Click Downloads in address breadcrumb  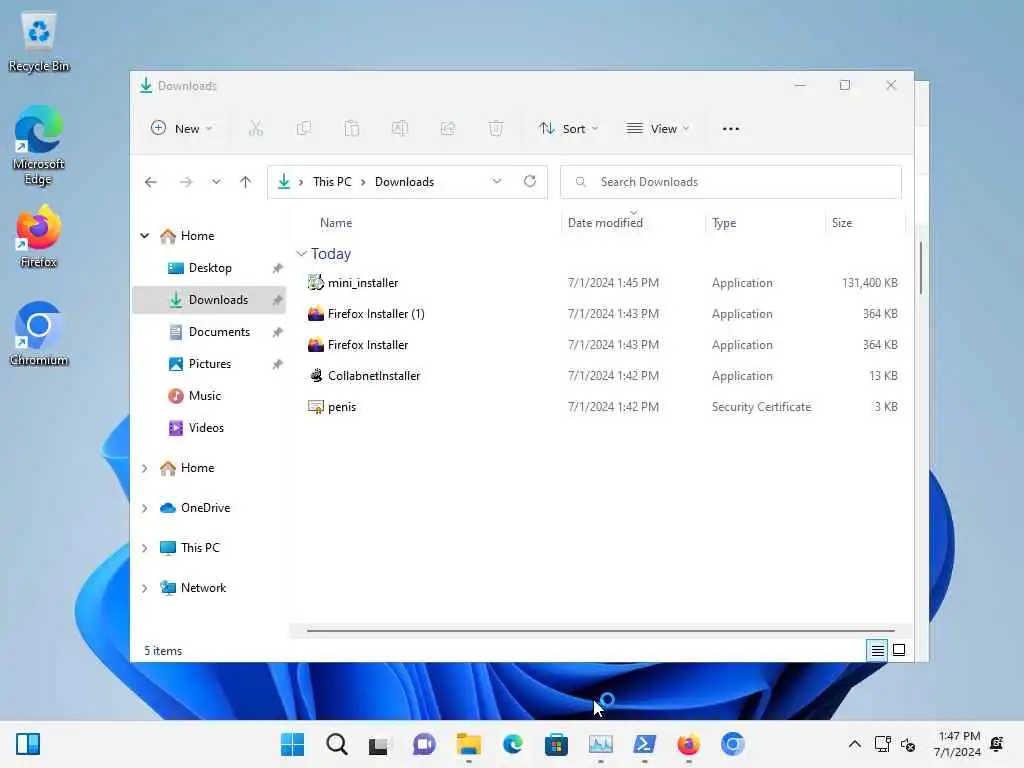[x=404, y=182]
